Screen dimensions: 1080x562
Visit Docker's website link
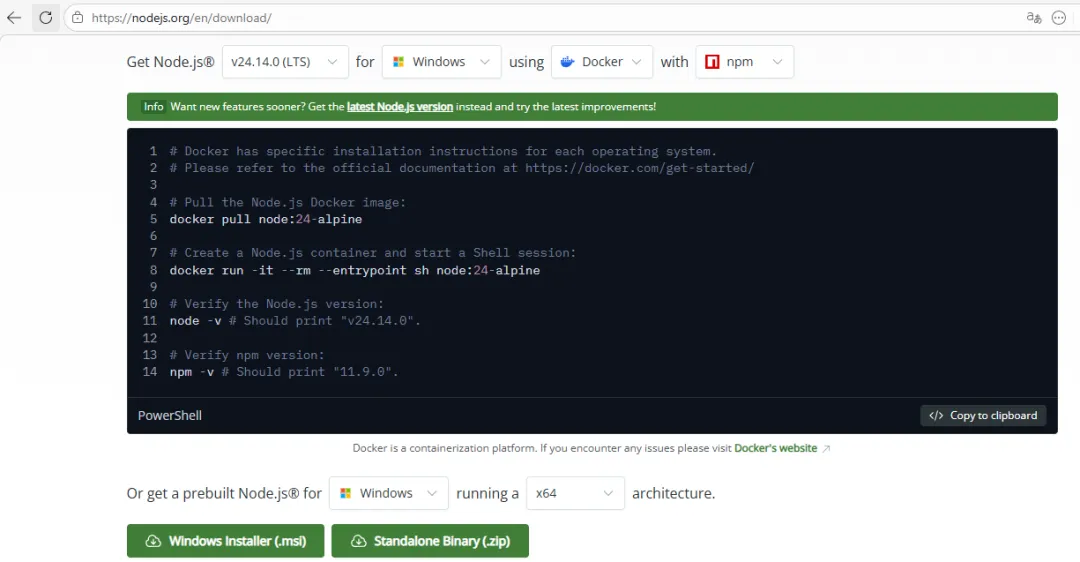(776, 448)
